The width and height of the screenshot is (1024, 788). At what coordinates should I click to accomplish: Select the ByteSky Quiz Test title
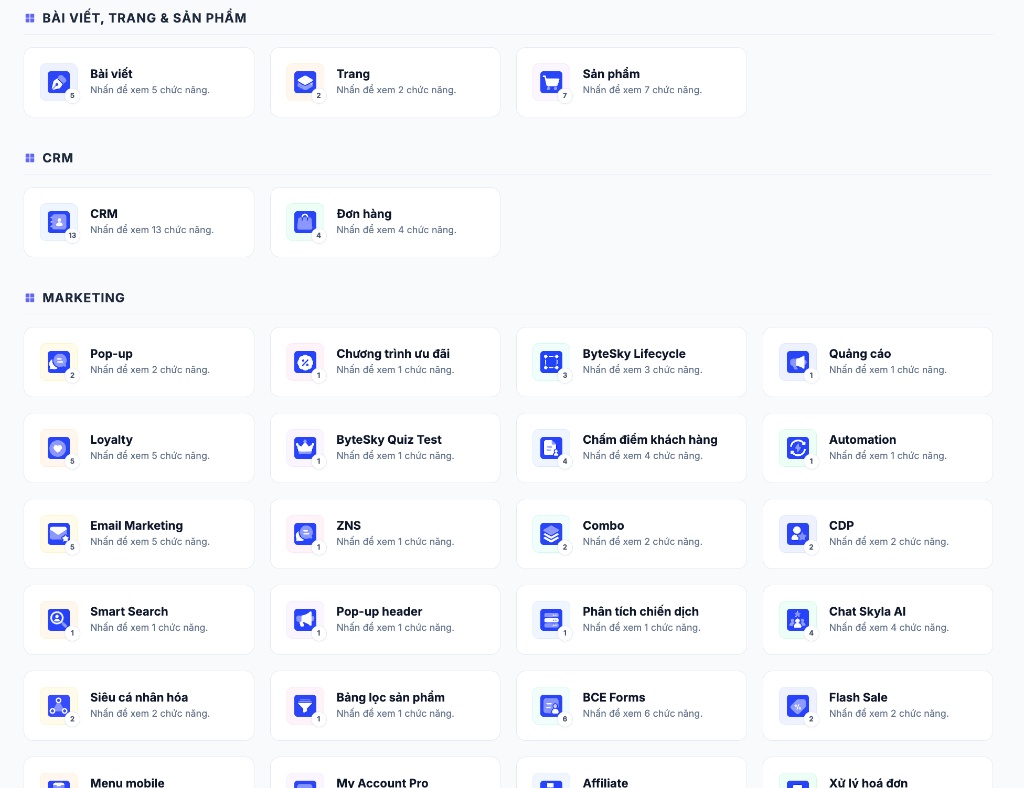(389, 439)
